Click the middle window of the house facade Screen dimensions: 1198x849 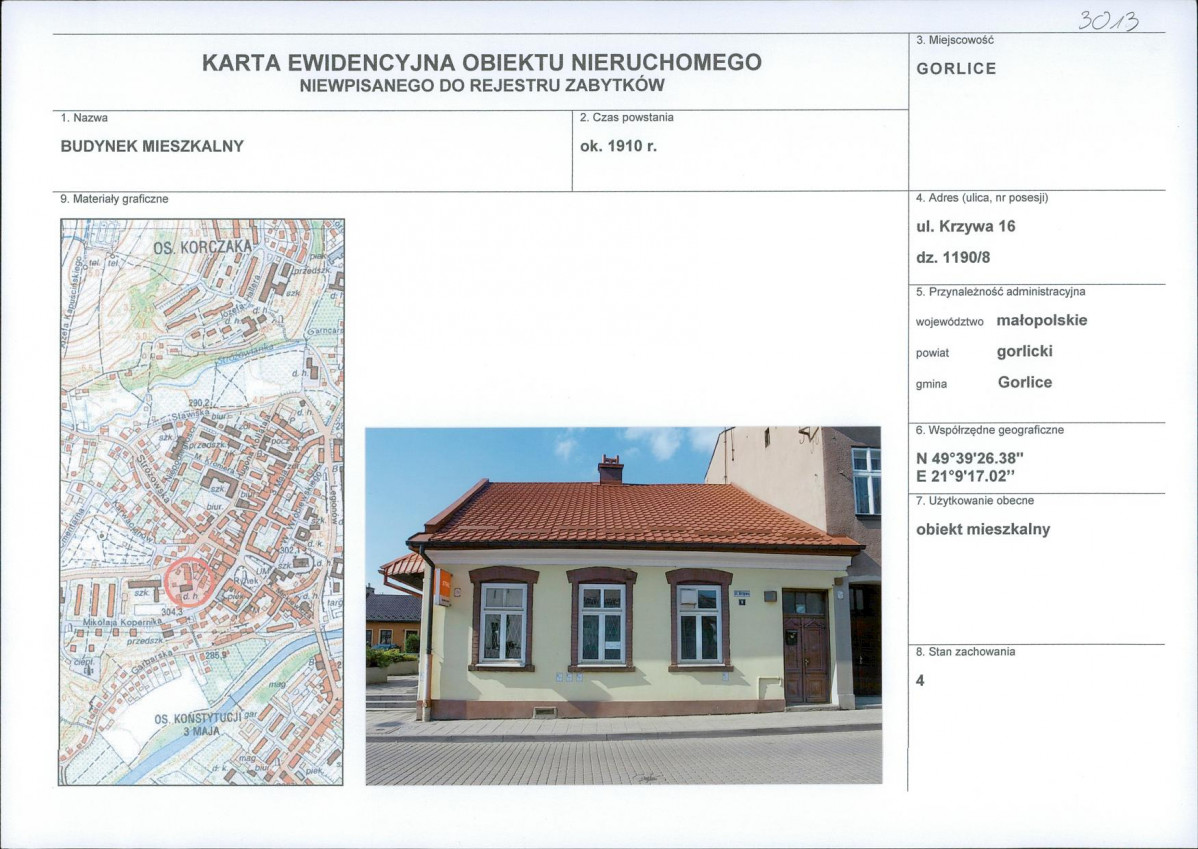tap(602, 621)
